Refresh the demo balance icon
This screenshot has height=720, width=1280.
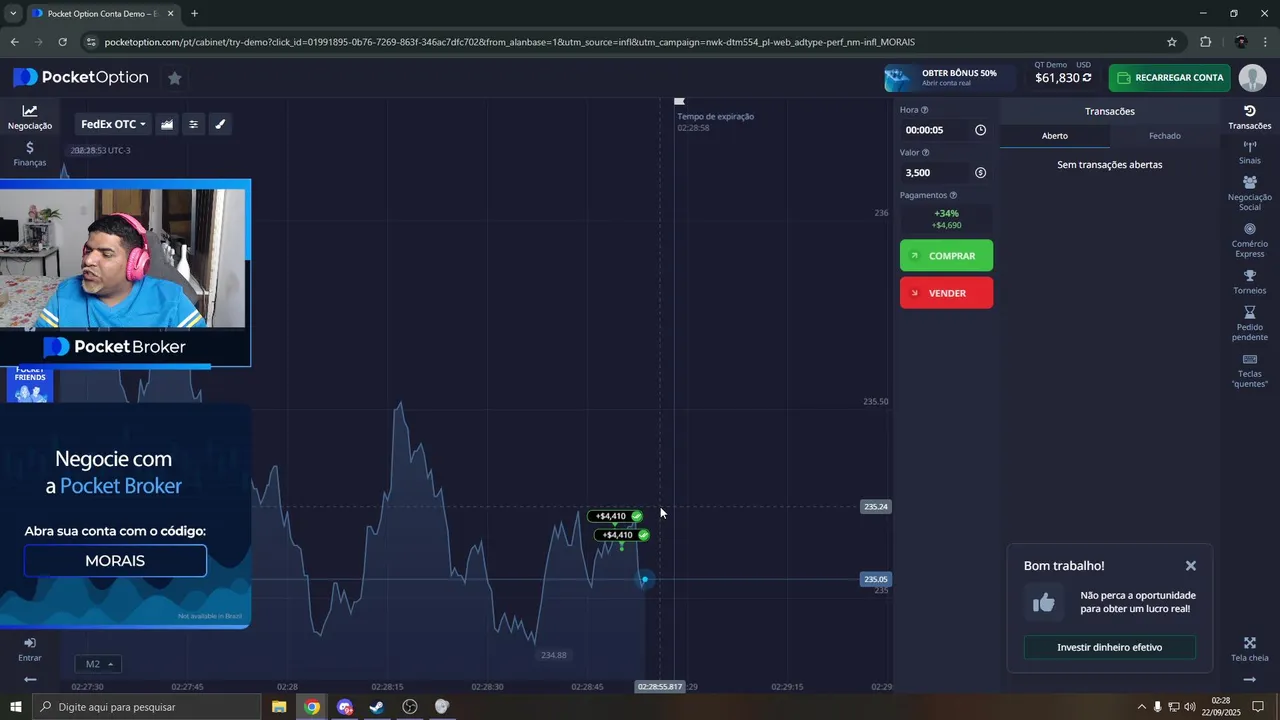tap(1087, 78)
